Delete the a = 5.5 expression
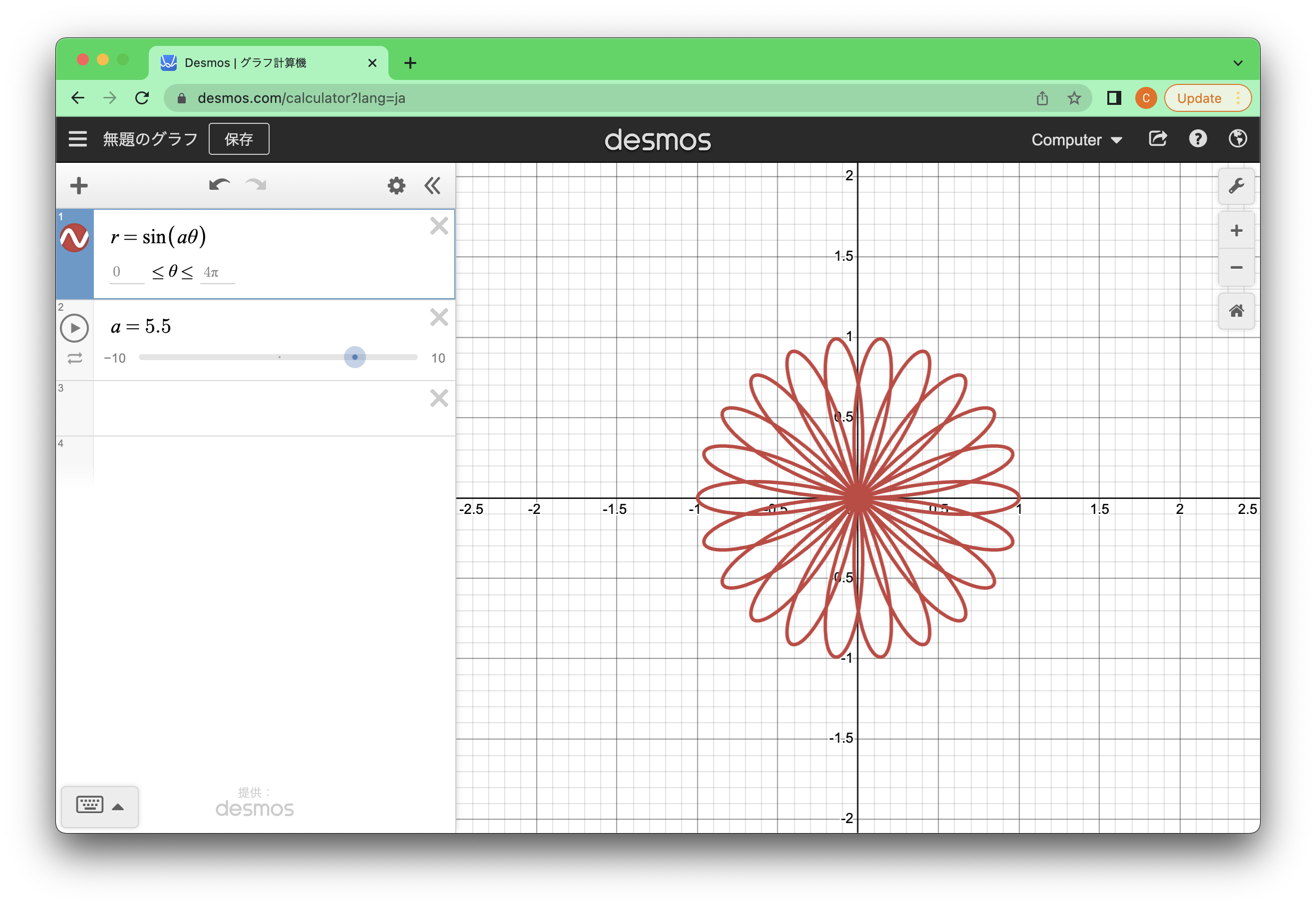The height and width of the screenshot is (907, 1316). pyautogui.click(x=438, y=317)
